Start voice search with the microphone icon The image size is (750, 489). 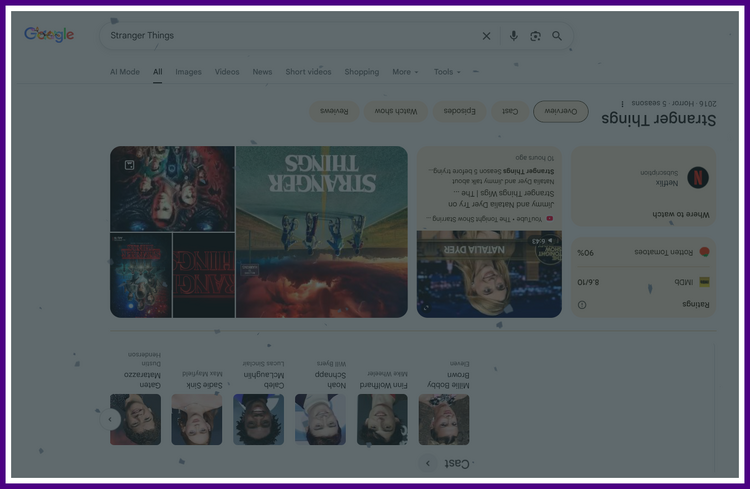coord(514,36)
